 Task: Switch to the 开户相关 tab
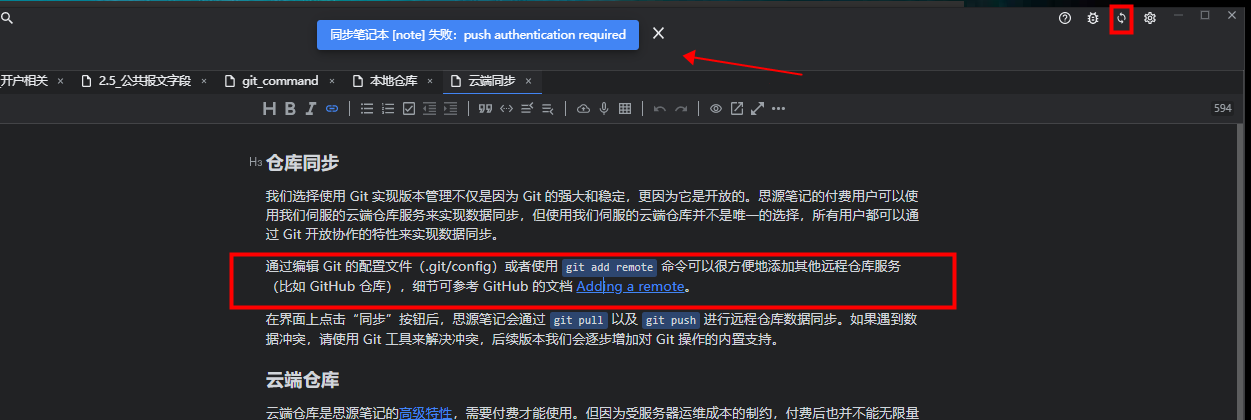[24, 81]
